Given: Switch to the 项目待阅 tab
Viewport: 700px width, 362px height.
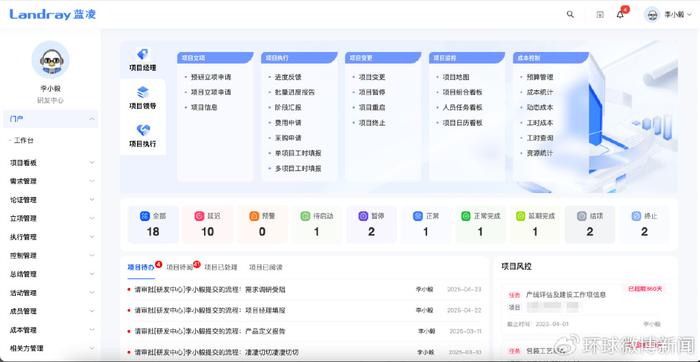Looking at the screenshot, I should 179,267.
